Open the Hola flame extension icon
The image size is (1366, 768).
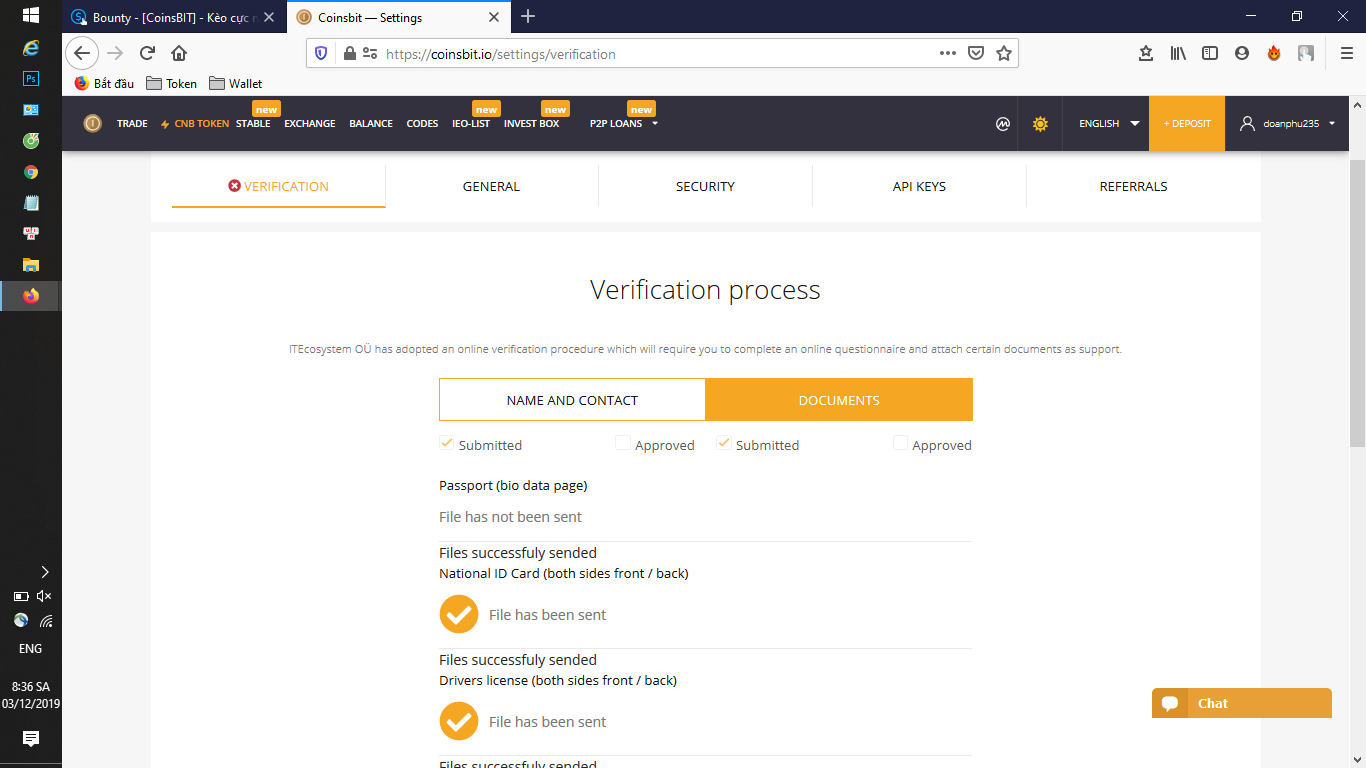click(1274, 53)
